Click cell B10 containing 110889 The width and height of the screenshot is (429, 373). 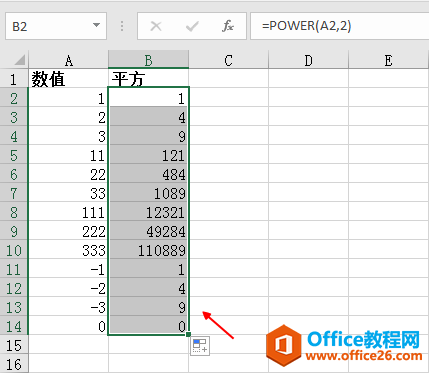[149, 249]
